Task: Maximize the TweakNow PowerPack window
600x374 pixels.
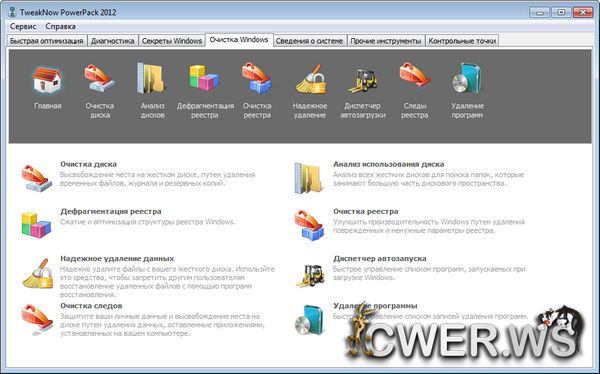Action: click(561, 13)
